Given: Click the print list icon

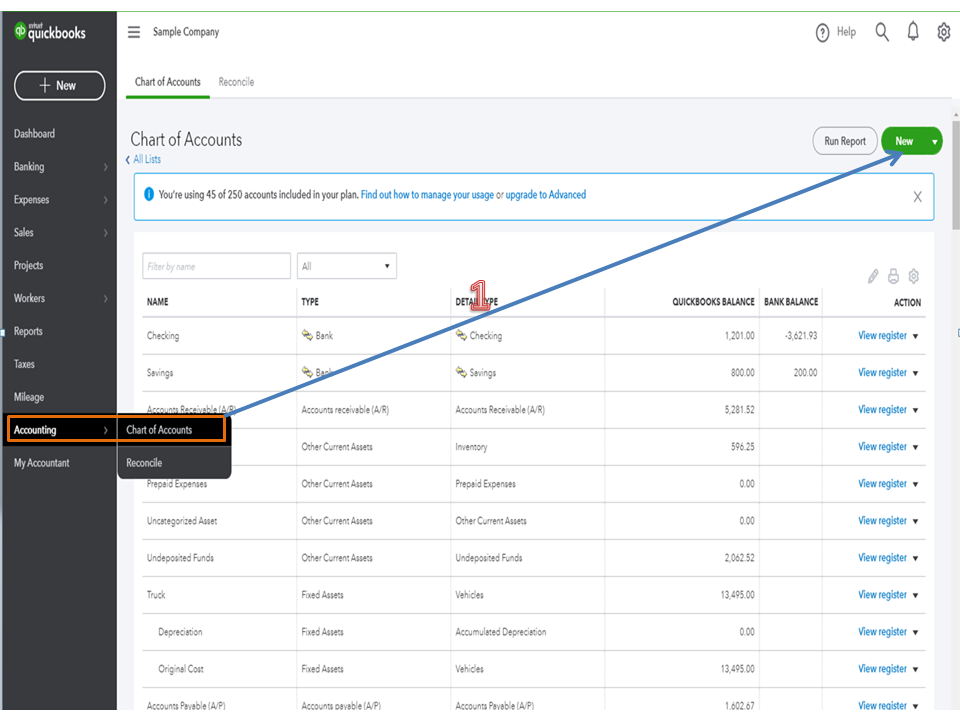Looking at the screenshot, I should [893, 276].
